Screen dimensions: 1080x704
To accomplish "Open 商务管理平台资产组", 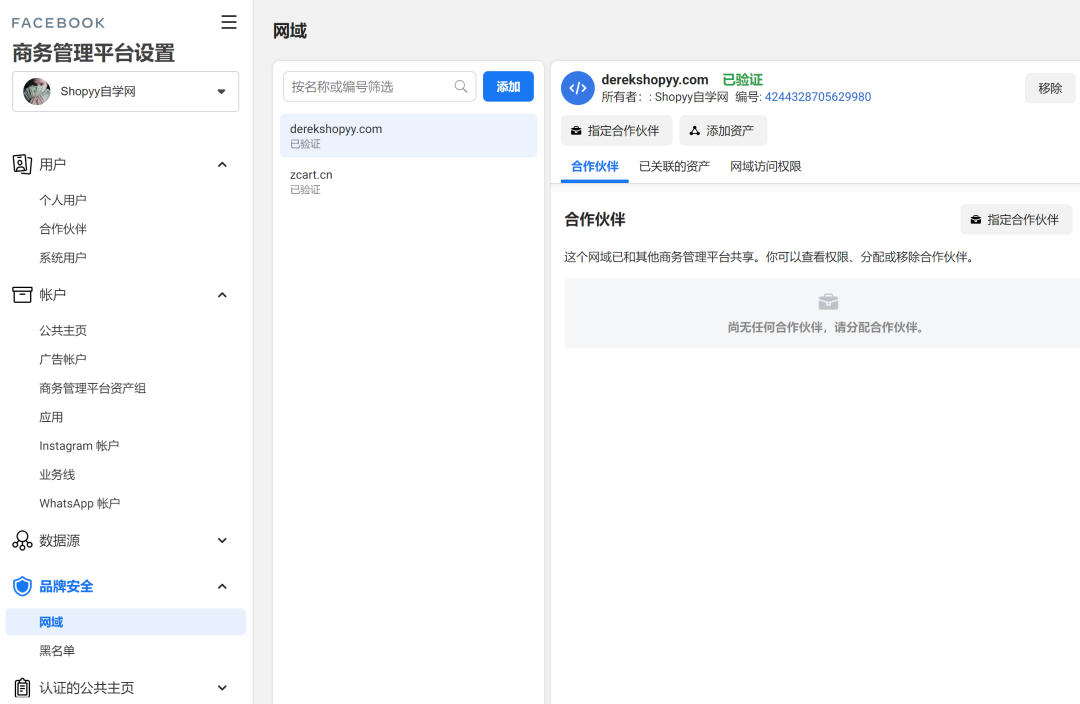I will (x=92, y=389).
